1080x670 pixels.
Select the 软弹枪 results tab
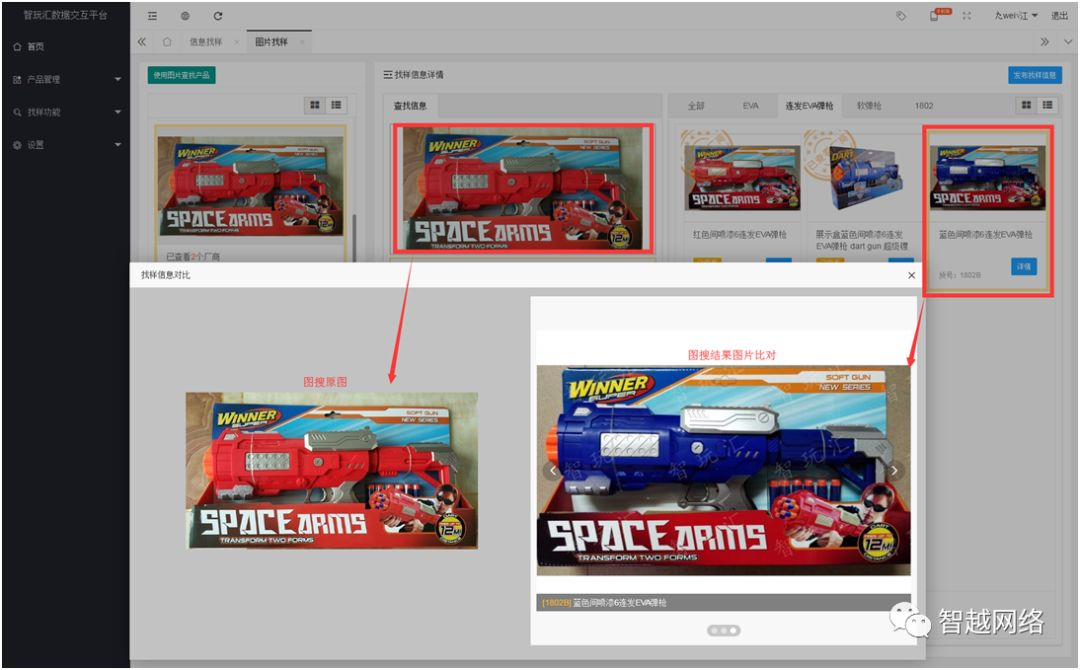tap(869, 106)
